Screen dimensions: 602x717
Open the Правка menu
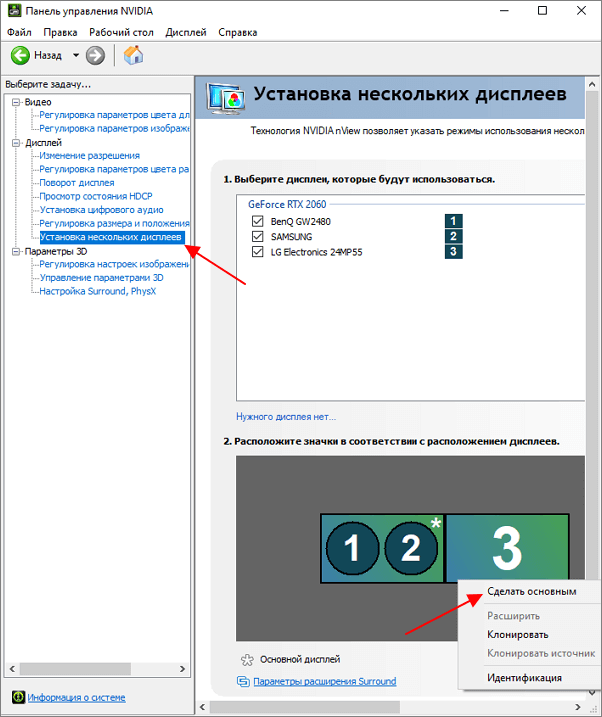60,32
